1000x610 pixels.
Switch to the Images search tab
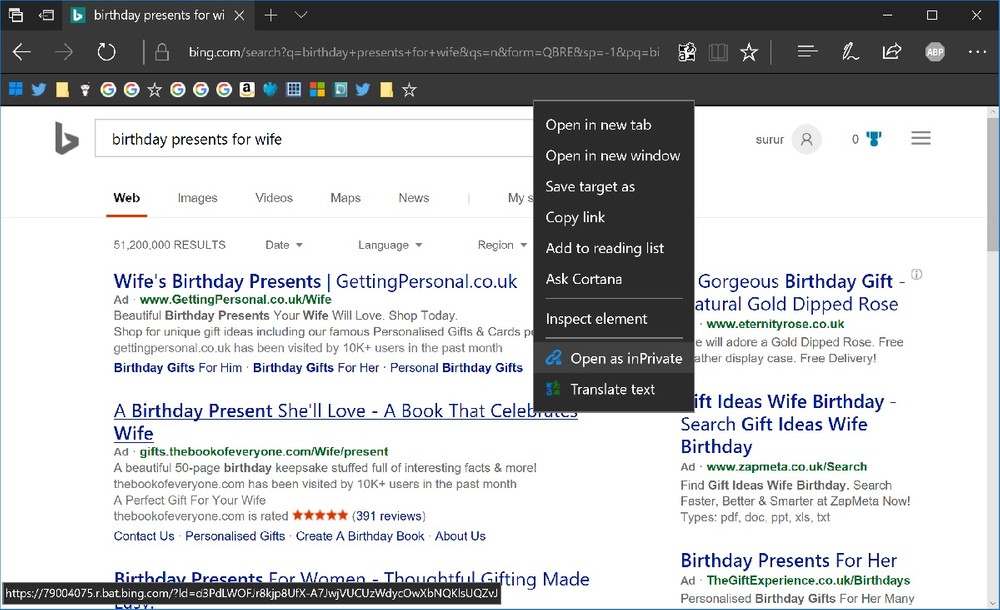click(197, 198)
